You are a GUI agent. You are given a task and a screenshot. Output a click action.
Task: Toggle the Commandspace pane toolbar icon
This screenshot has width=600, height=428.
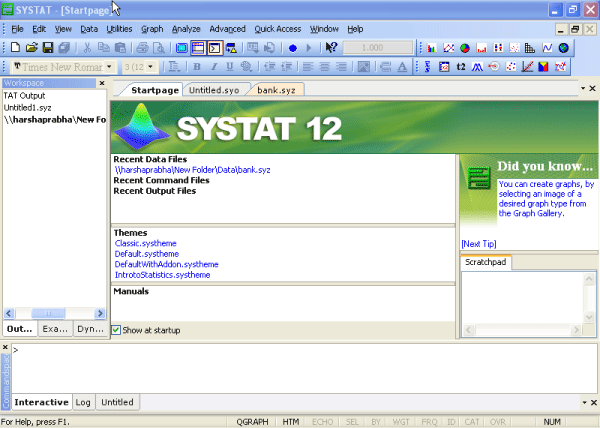click(215, 48)
